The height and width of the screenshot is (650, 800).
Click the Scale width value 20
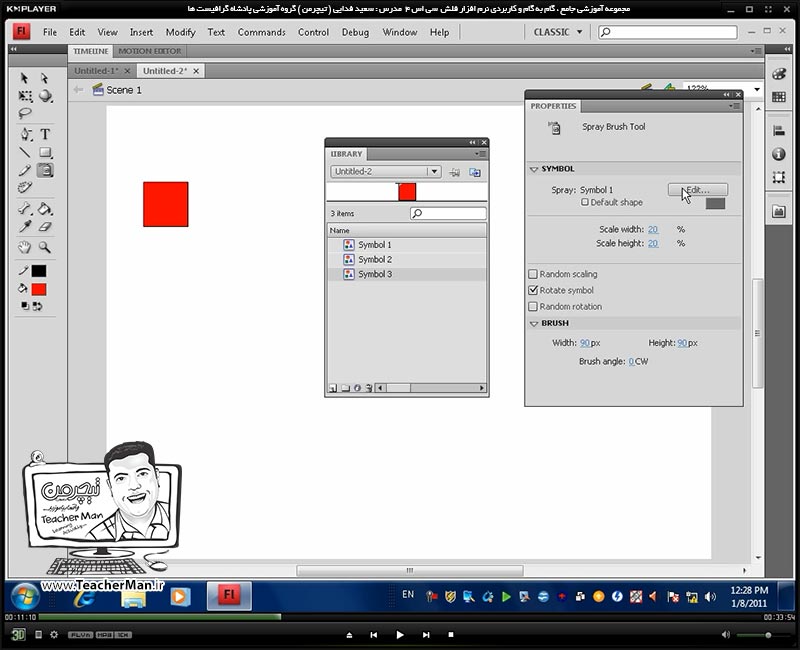653,230
